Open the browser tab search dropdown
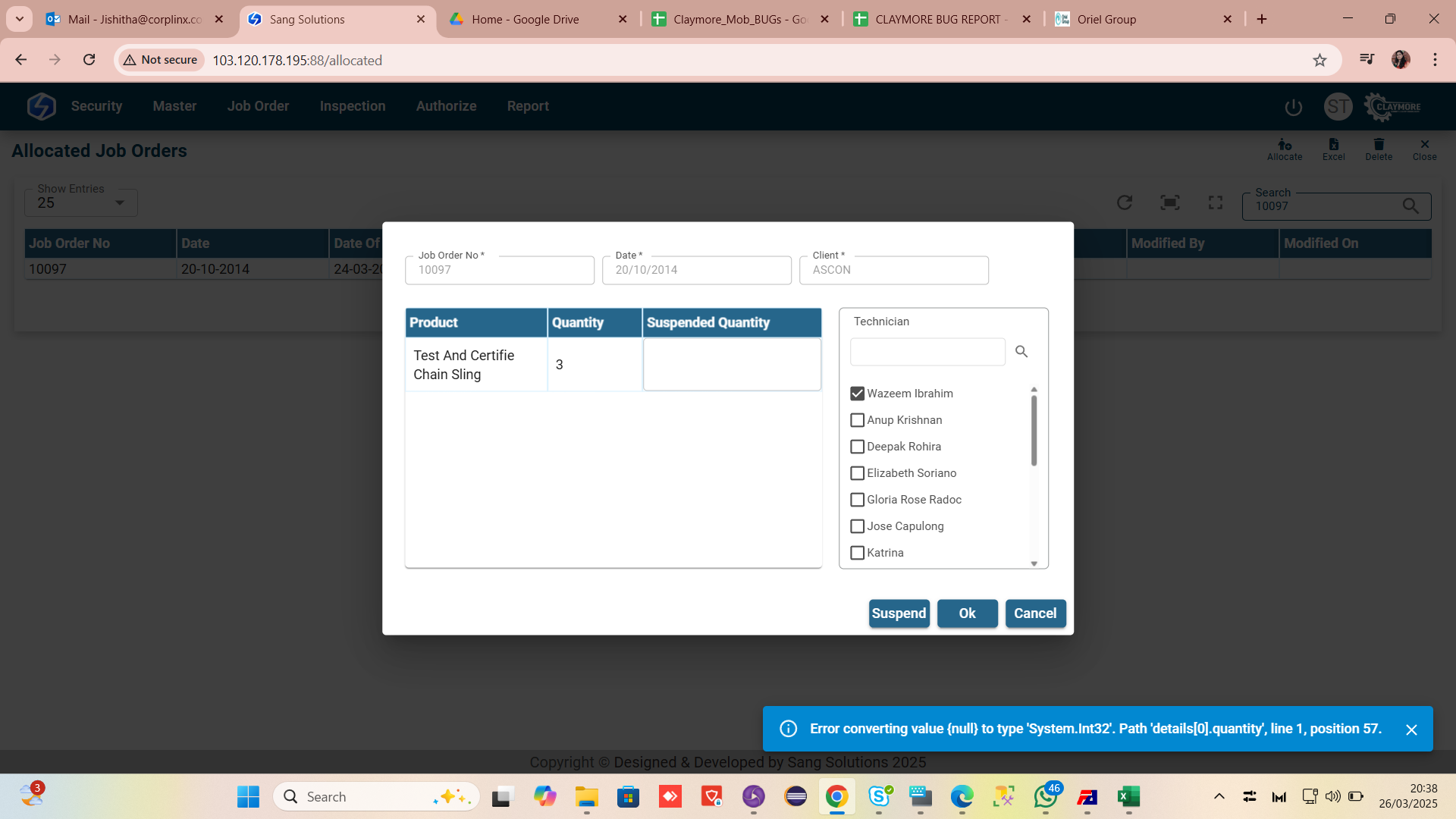Screen dimensions: 1456x819 click(19, 19)
